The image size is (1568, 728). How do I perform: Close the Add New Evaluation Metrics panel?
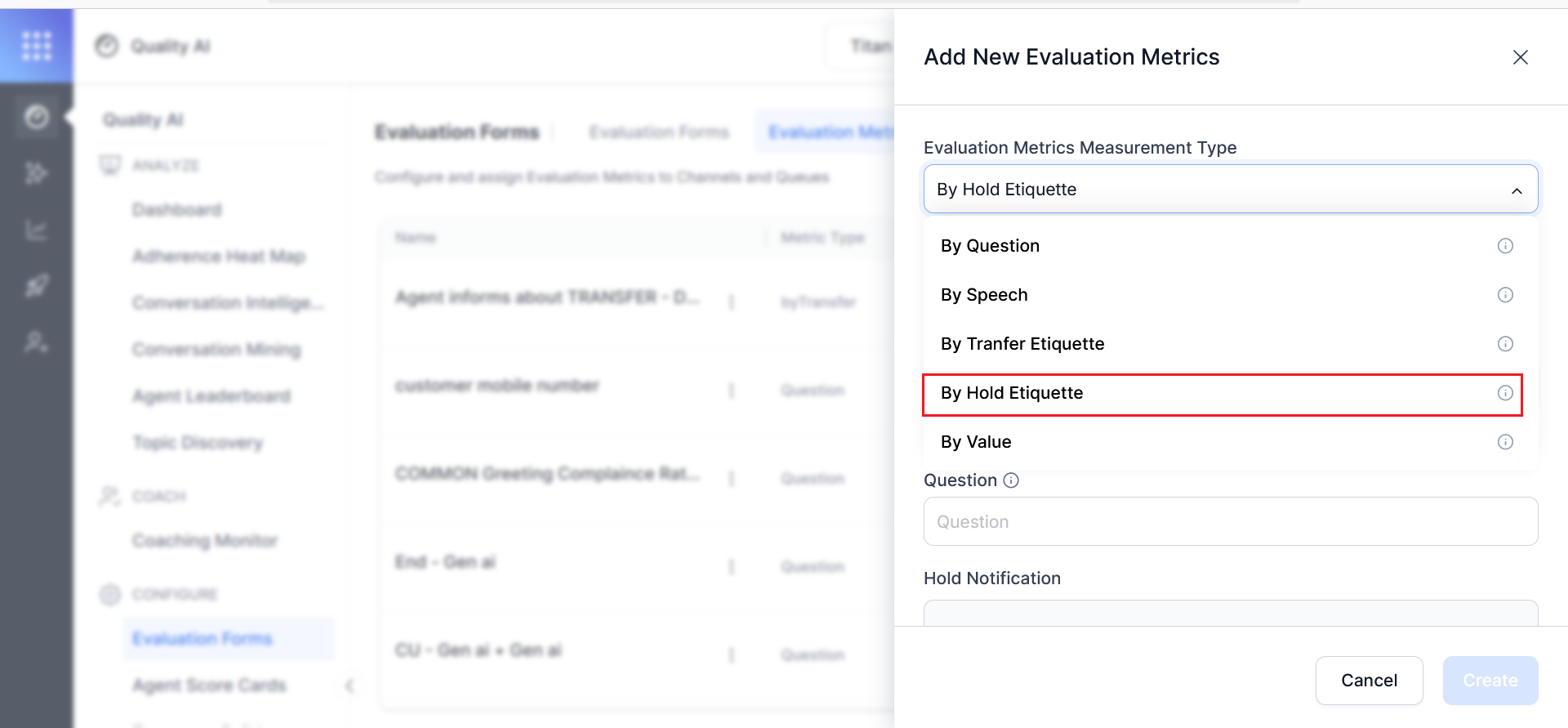pos(1520,57)
